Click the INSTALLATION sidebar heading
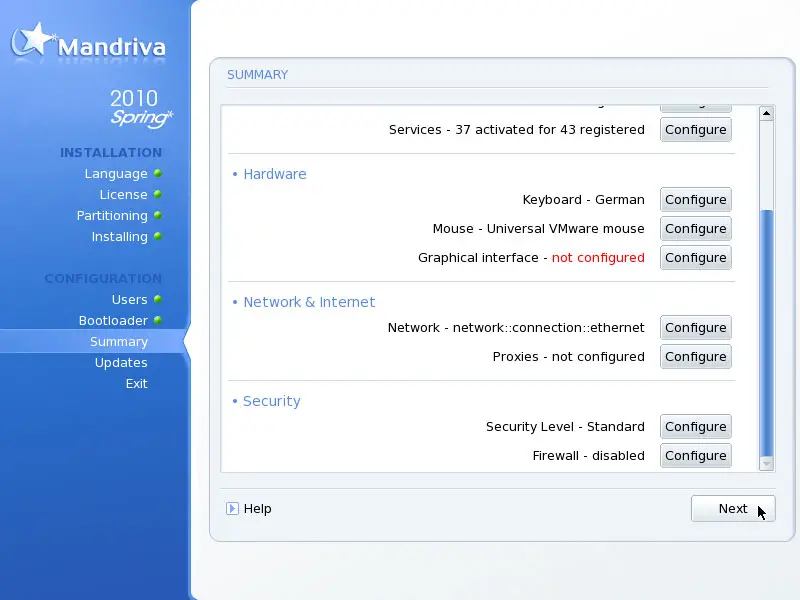Image resolution: width=800 pixels, height=600 pixels. pos(111,153)
